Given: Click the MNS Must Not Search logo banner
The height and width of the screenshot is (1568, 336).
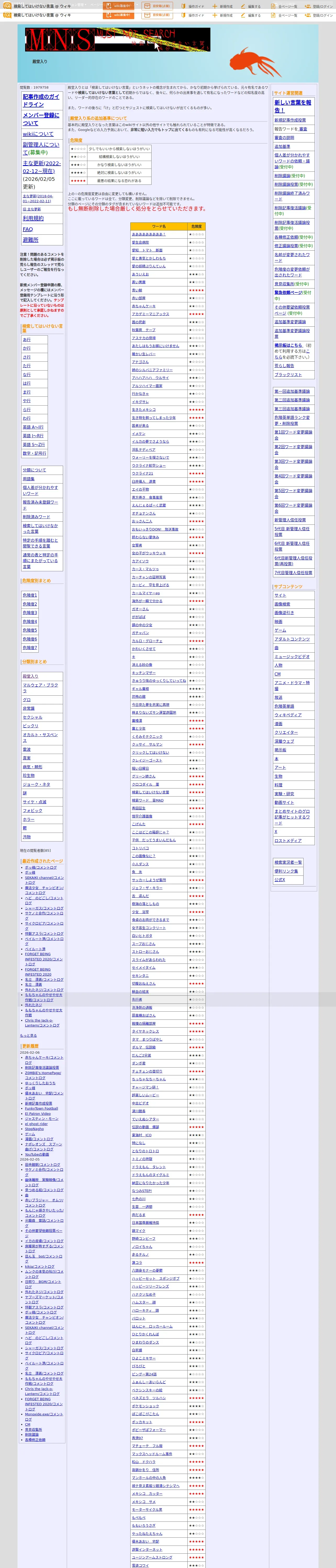Looking at the screenshot, I should point(118,39).
